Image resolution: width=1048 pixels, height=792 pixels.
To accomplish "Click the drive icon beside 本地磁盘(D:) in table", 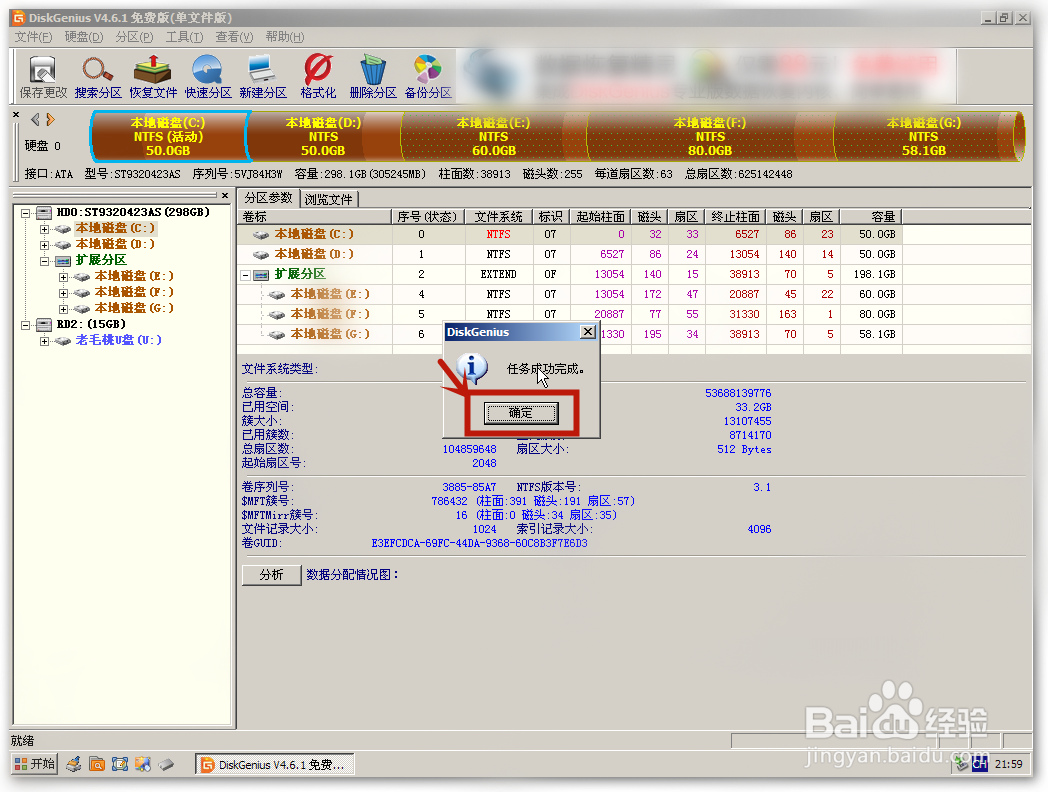I will click(x=261, y=255).
